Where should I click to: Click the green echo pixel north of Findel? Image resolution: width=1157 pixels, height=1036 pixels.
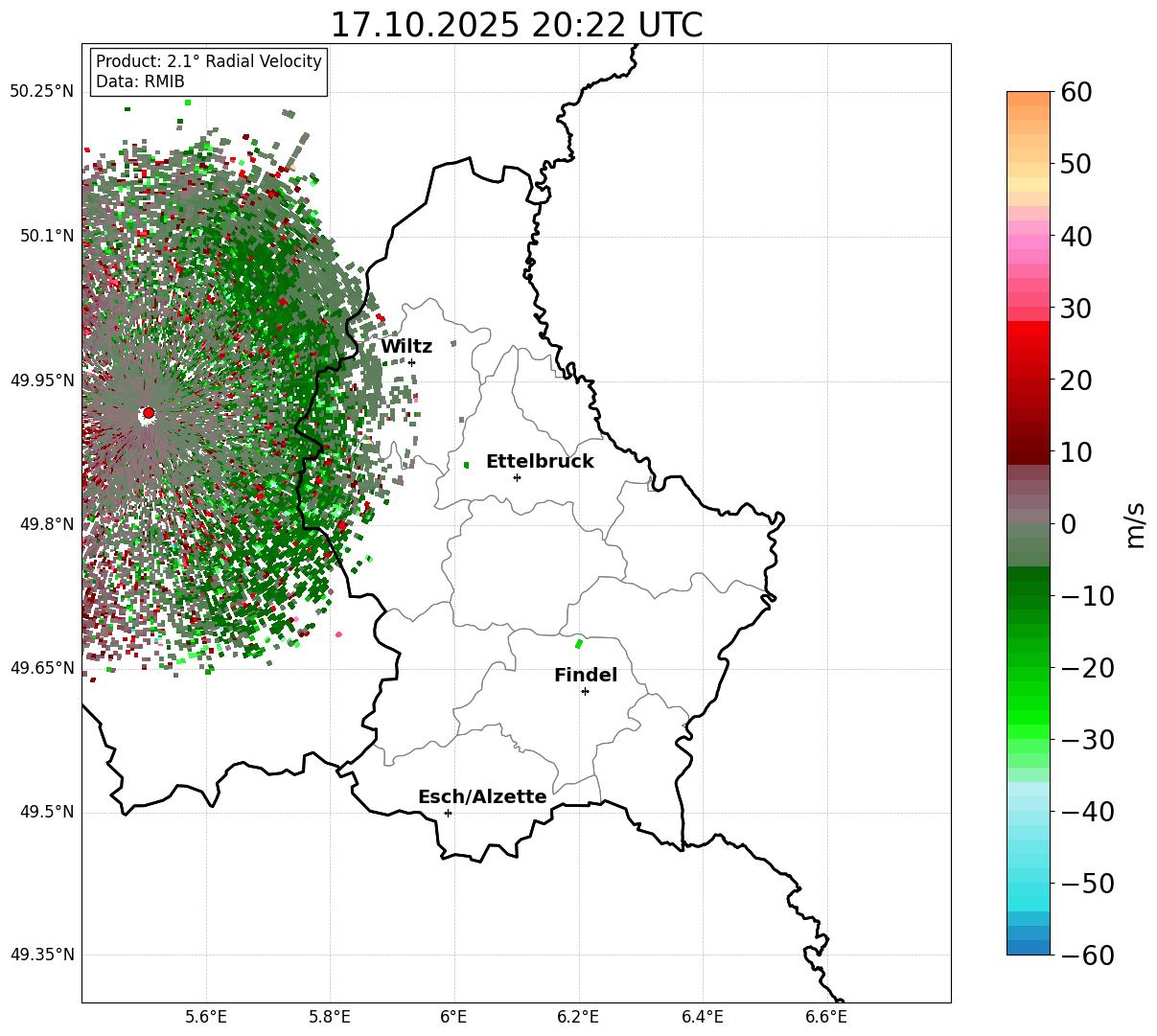click(578, 644)
